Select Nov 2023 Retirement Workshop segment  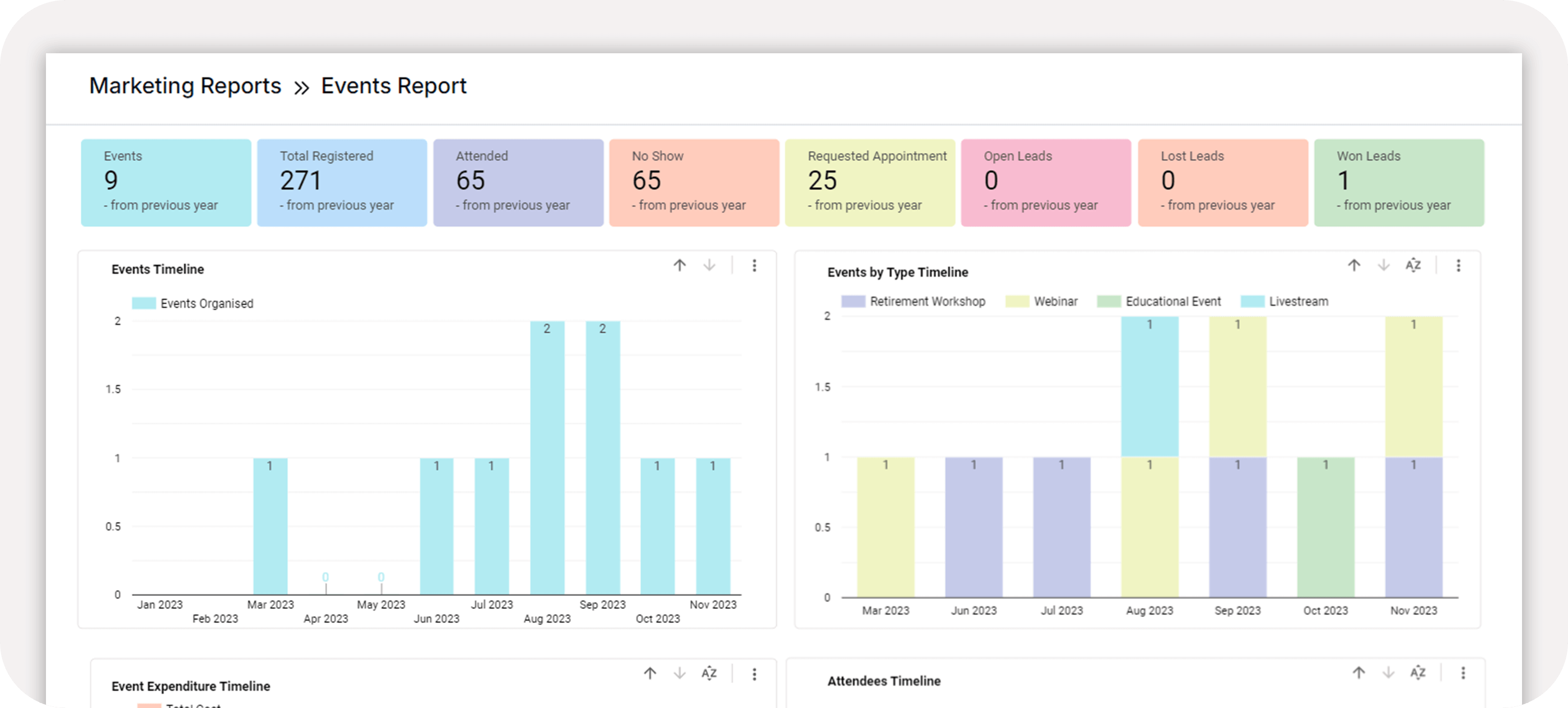pyautogui.click(x=1414, y=527)
